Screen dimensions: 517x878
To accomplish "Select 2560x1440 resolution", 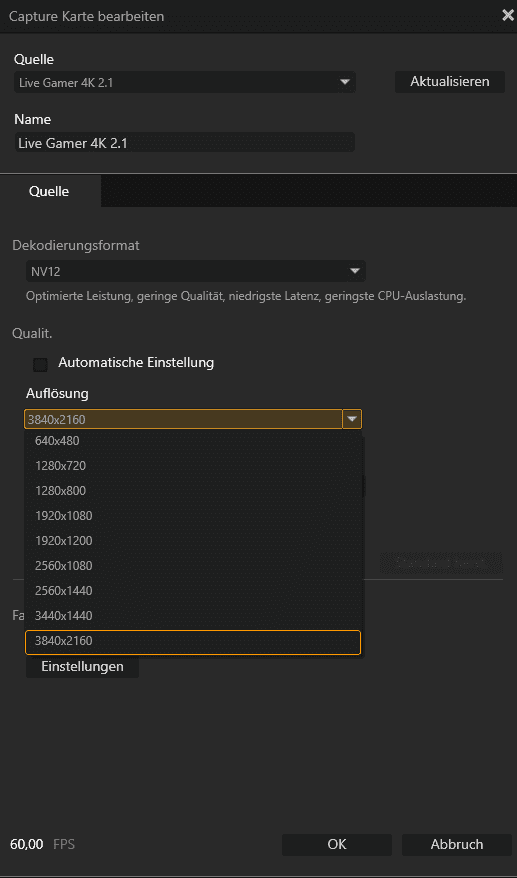I will [x=193, y=591].
